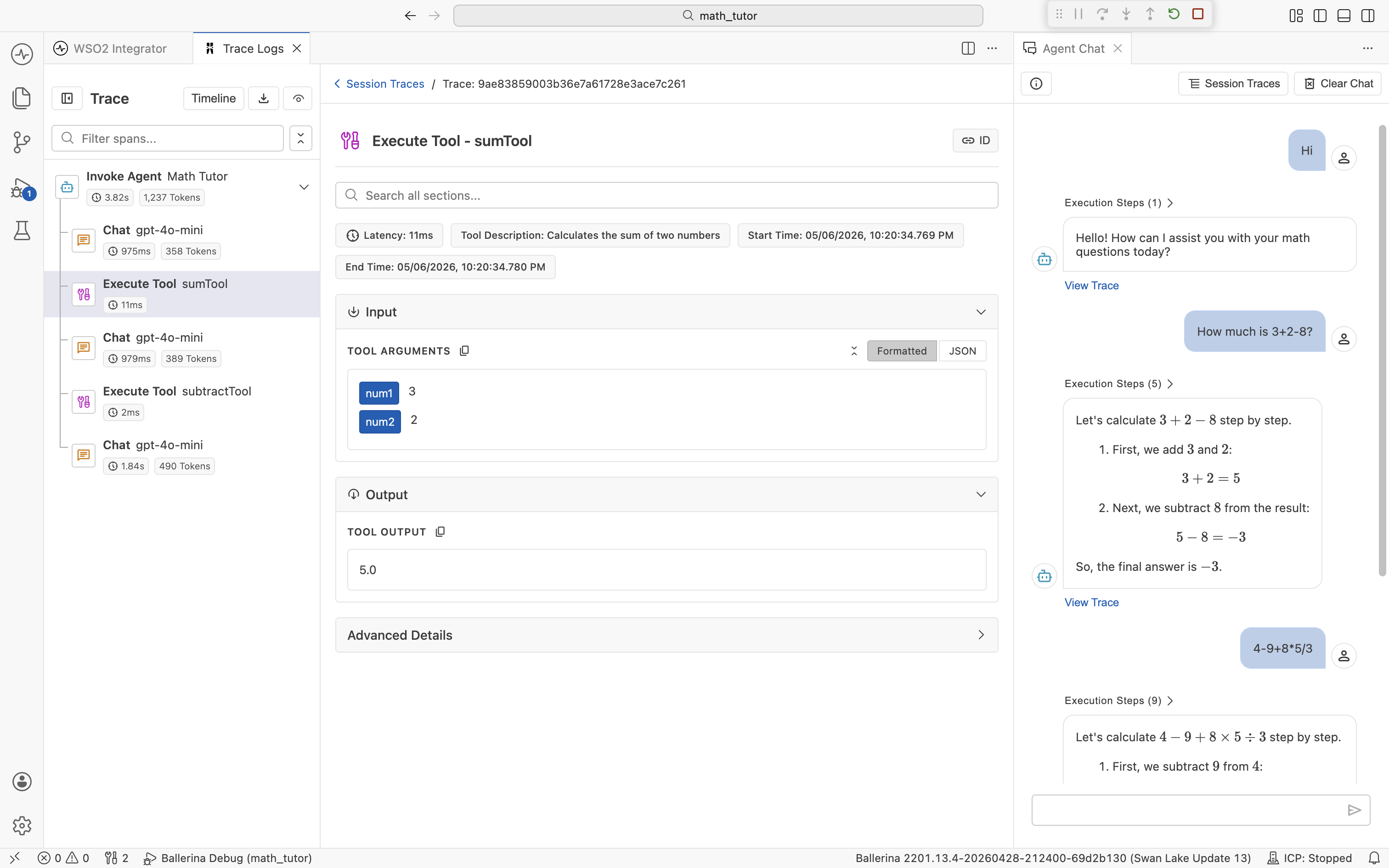This screenshot has width=1389, height=868.
Task: Open the Accounts icon
Action: 22,781
